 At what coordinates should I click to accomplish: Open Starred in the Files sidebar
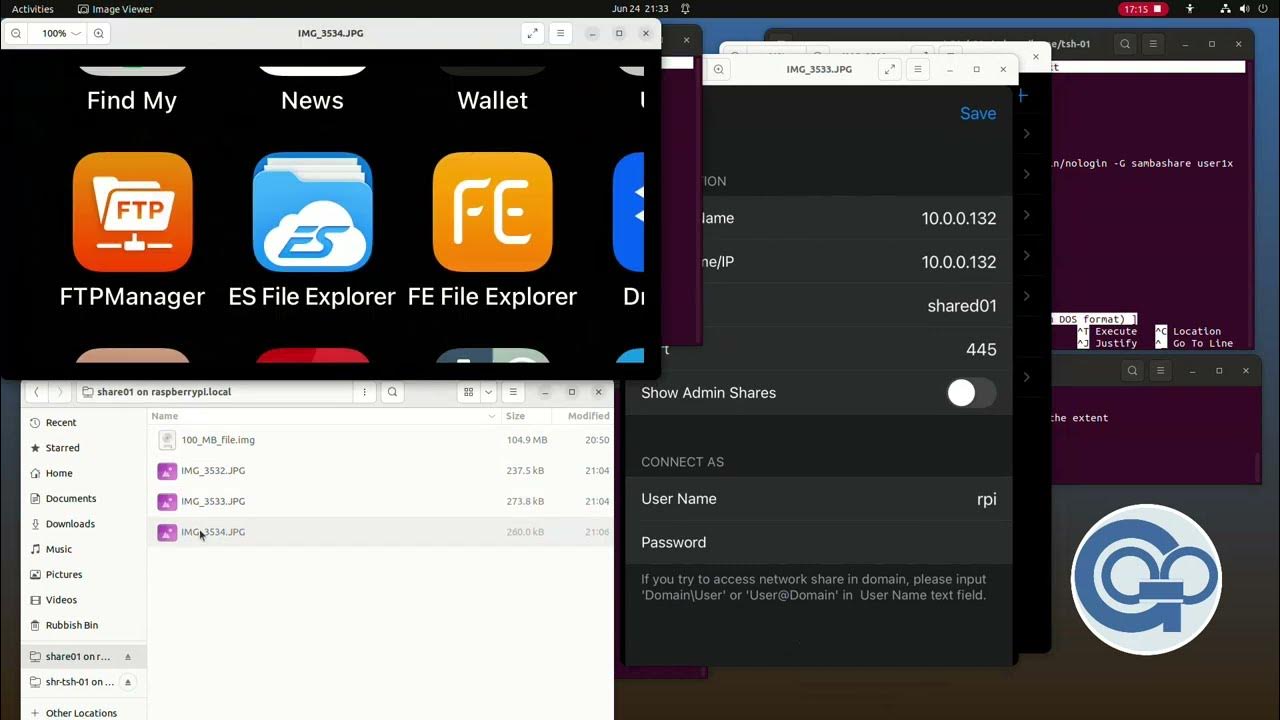[x=84, y=448]
